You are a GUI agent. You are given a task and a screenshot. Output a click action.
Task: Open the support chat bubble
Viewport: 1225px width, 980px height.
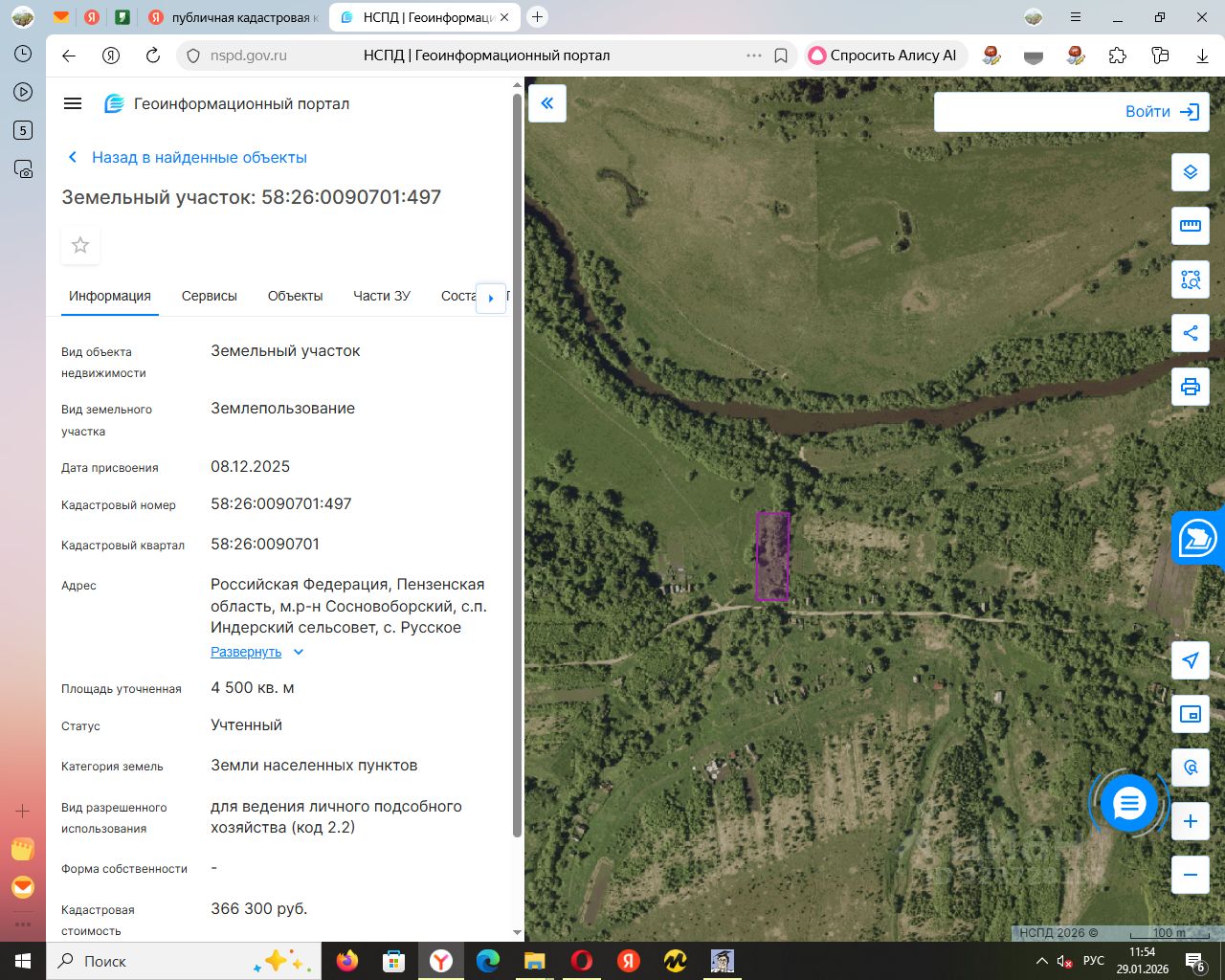[1129, 803]
